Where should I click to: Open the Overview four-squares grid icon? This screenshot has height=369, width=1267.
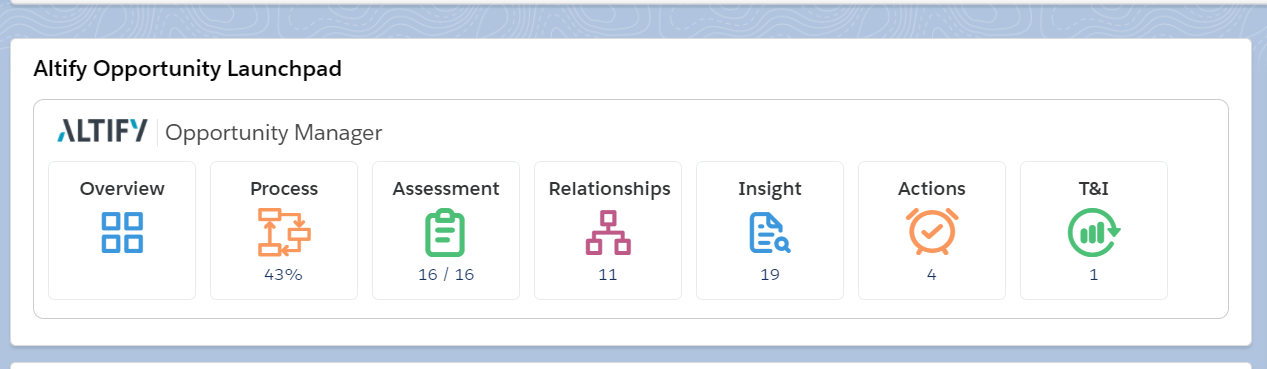(x=122, y=232)
